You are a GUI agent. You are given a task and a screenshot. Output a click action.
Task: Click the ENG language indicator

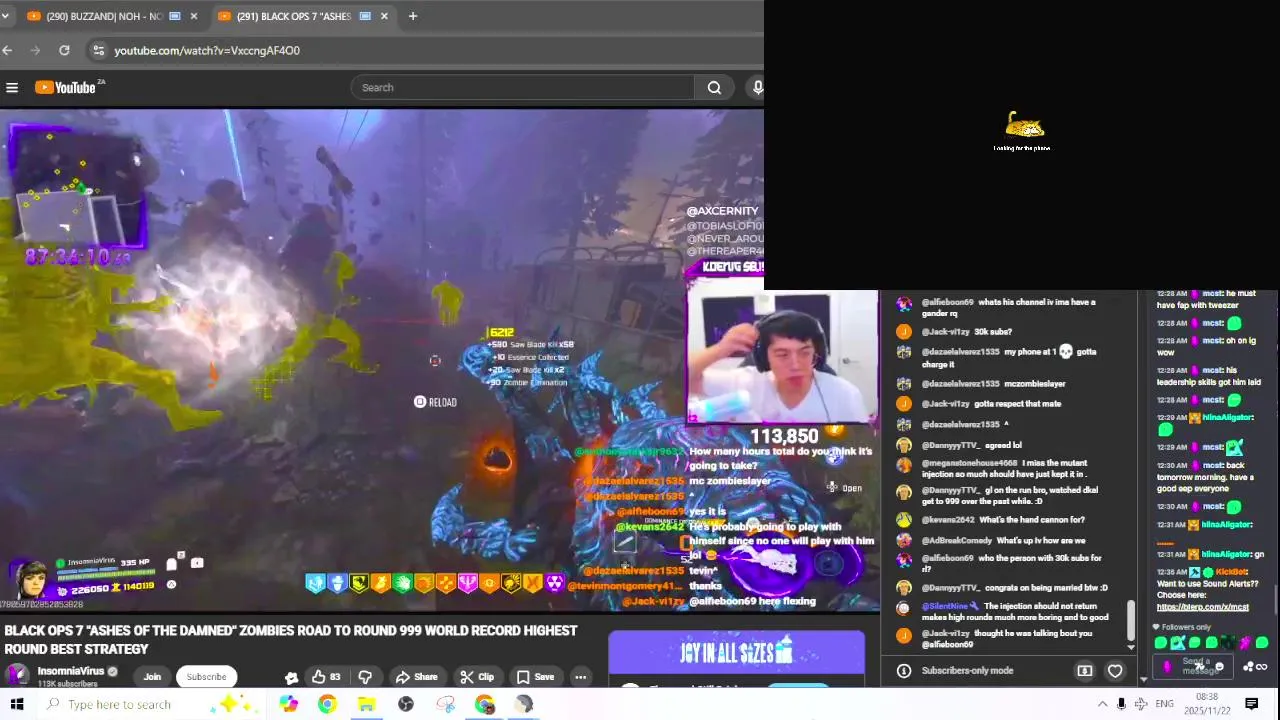[1164, 704]
